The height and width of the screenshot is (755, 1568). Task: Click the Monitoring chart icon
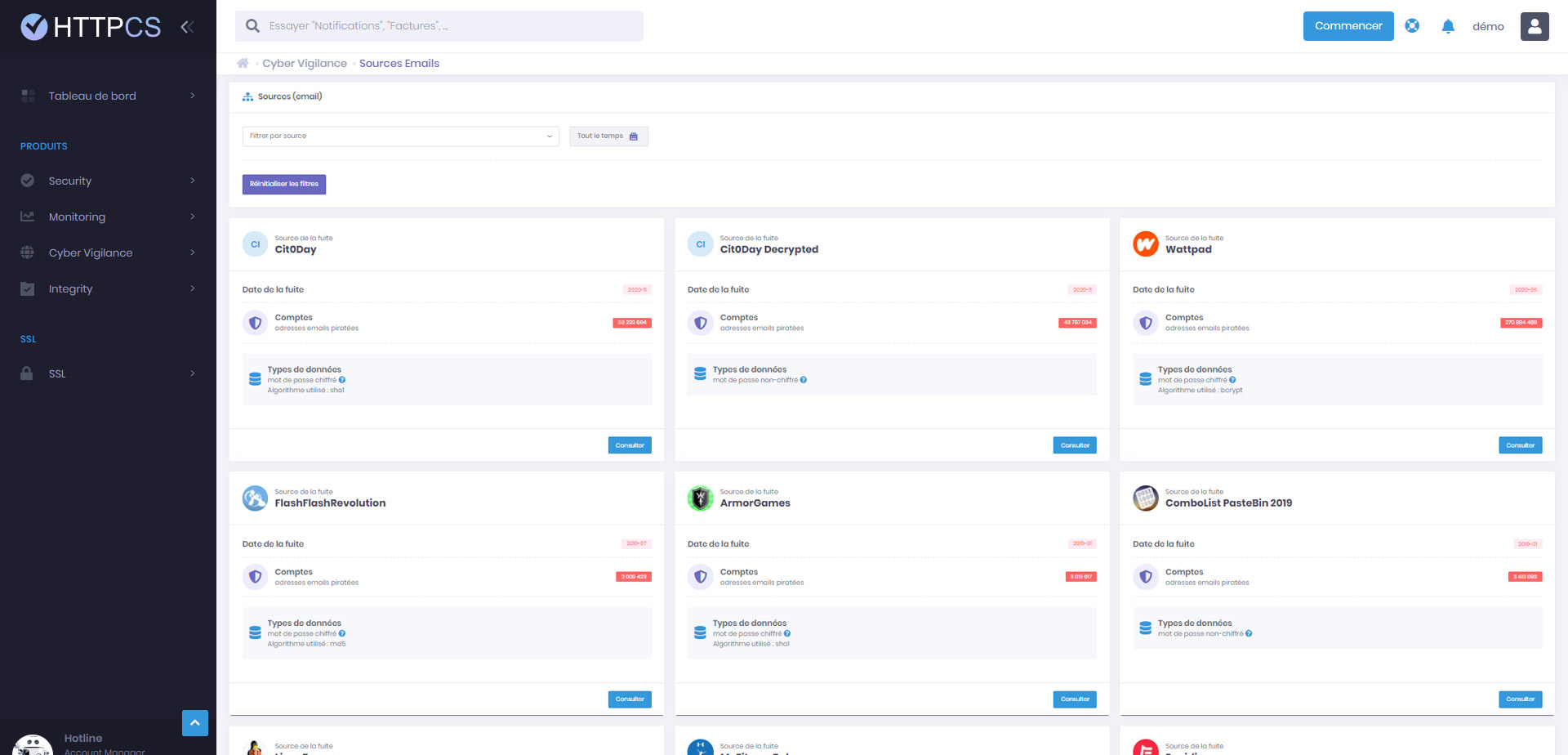point(28,217)
